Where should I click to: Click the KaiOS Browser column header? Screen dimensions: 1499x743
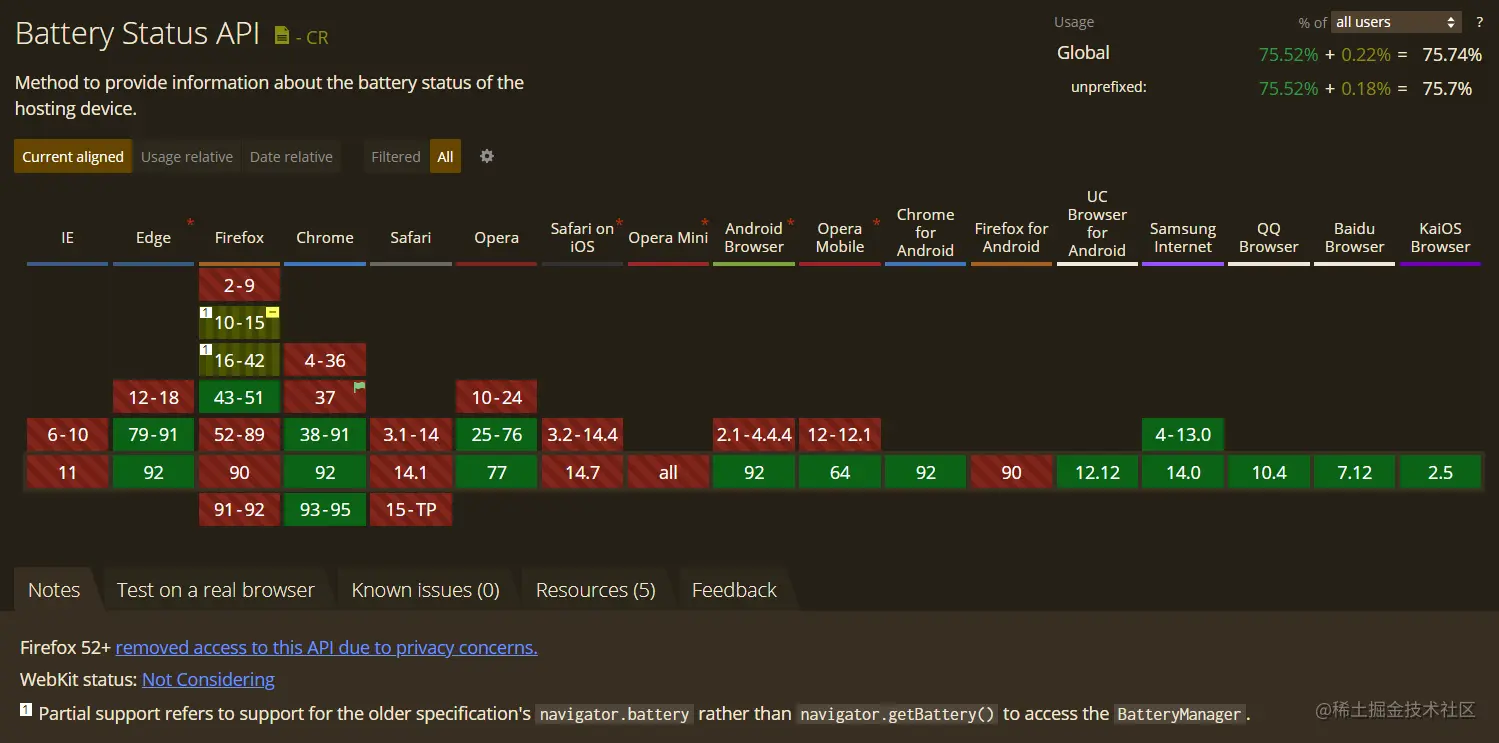1441,237
